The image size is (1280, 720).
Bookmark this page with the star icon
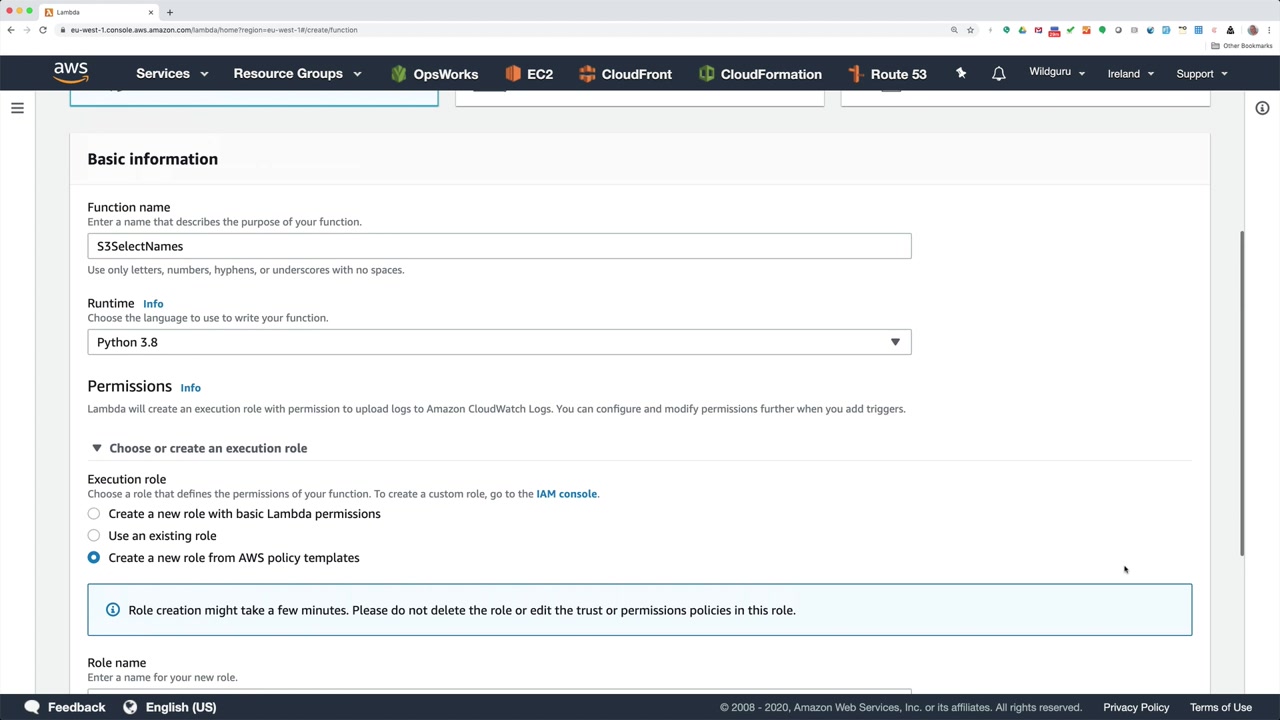970,30
